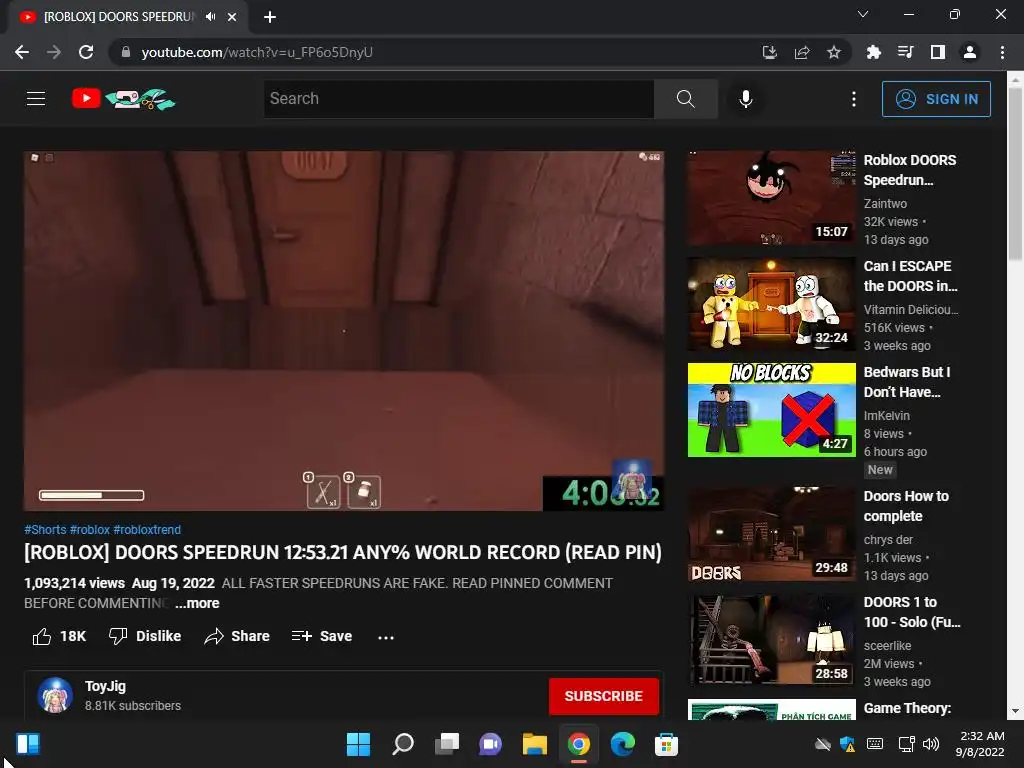1024x768 pixels.
Task: Click the SIGN IN button
Action: (x=936, y=99)
